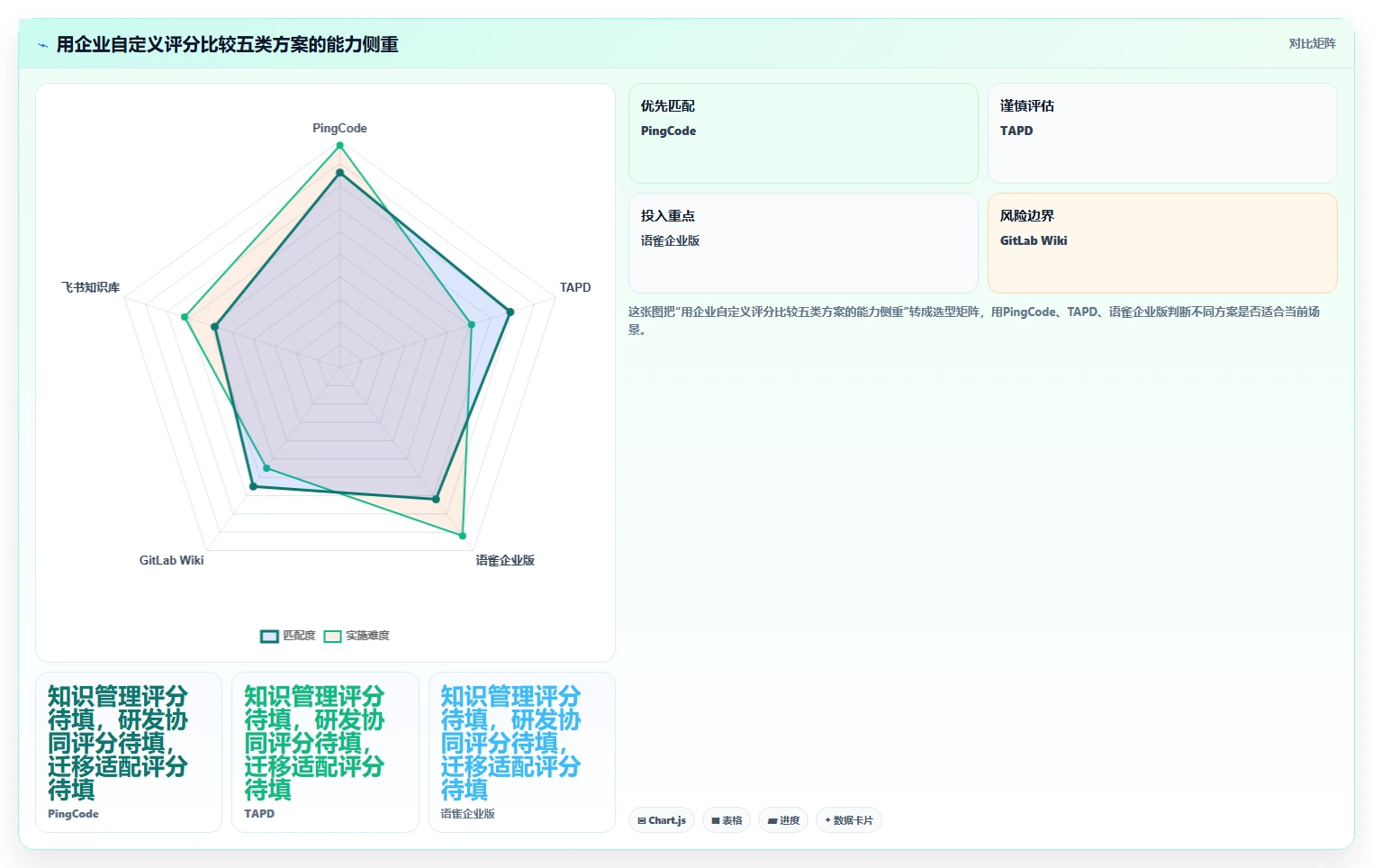
Task: Click the 实施难度 data point on GitLab Wiki axis
Action: (x=266, y=468)
